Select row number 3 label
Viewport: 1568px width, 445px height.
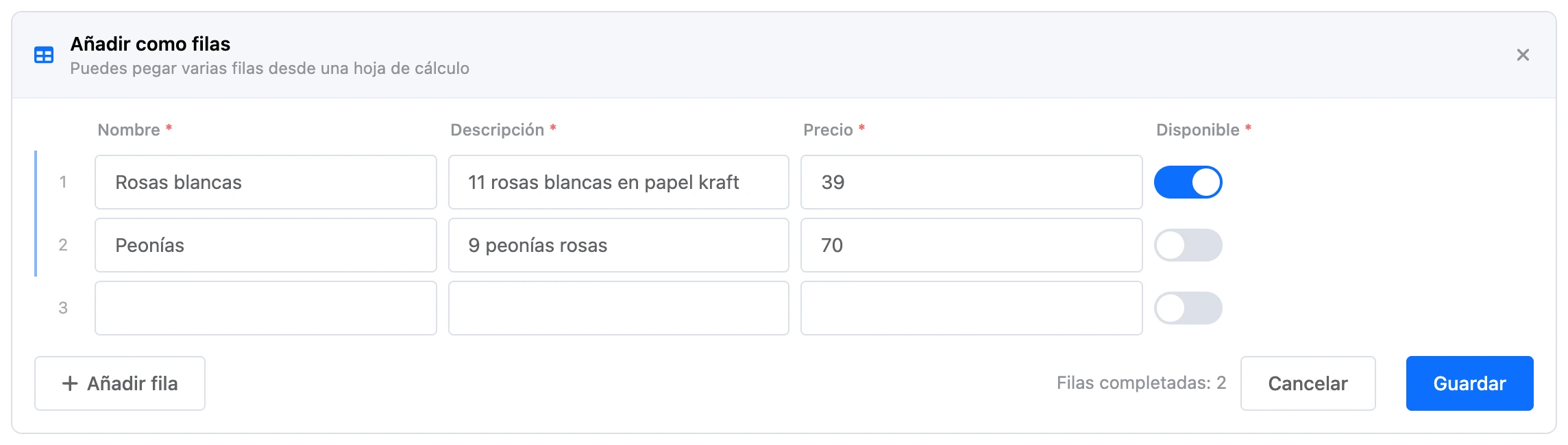pyautogui.click(x=63, y=308)
